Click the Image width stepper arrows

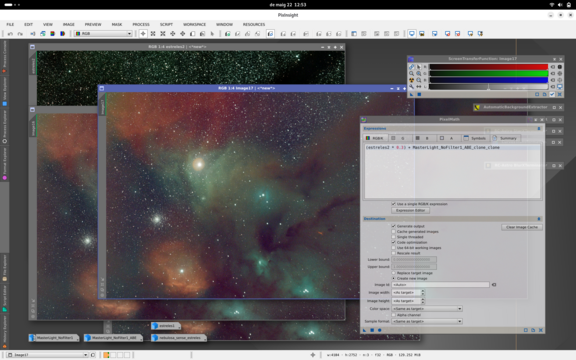(423, 293)
